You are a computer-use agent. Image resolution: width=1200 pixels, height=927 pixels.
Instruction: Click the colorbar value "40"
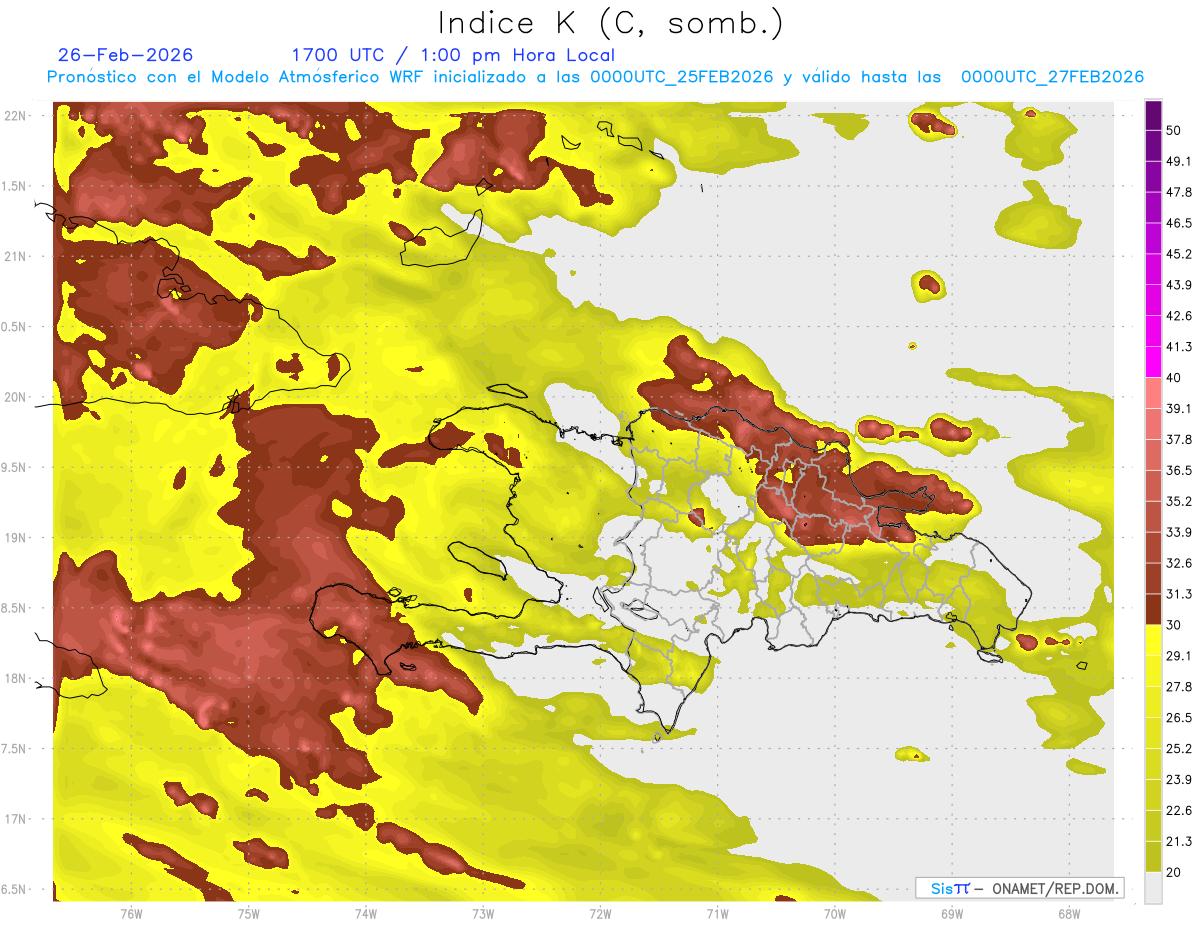tap(1175, 378)
